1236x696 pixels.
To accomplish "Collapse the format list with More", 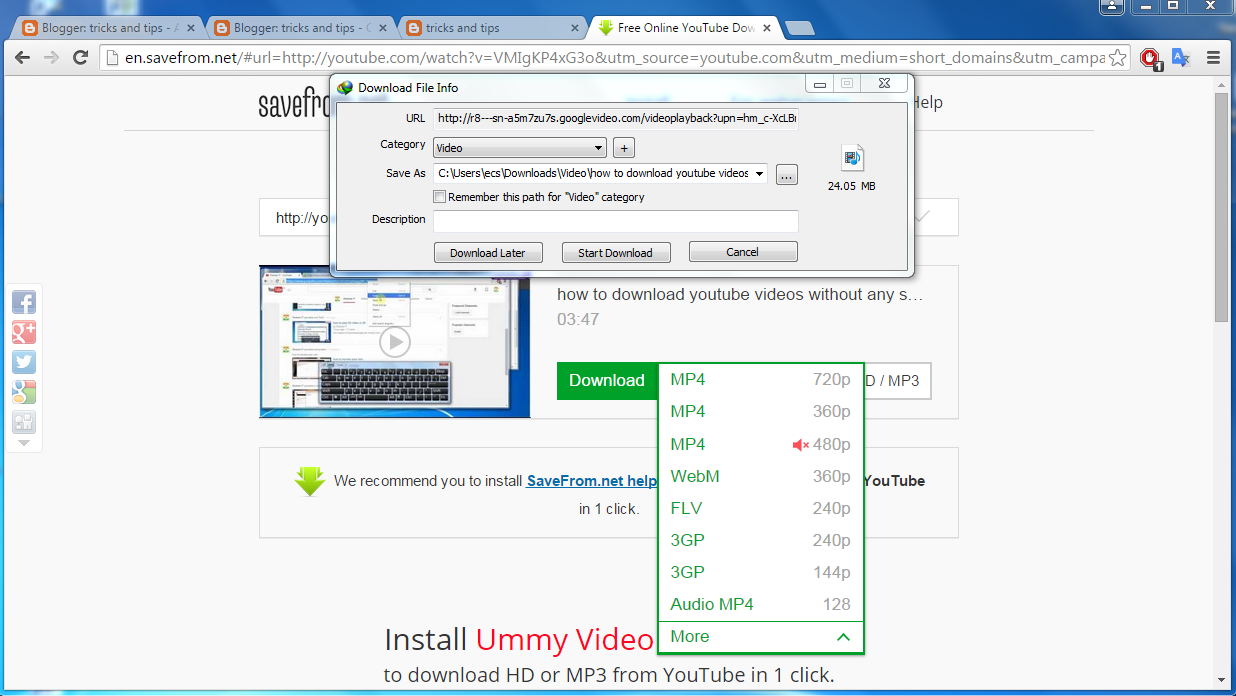I will pos(761,637).
